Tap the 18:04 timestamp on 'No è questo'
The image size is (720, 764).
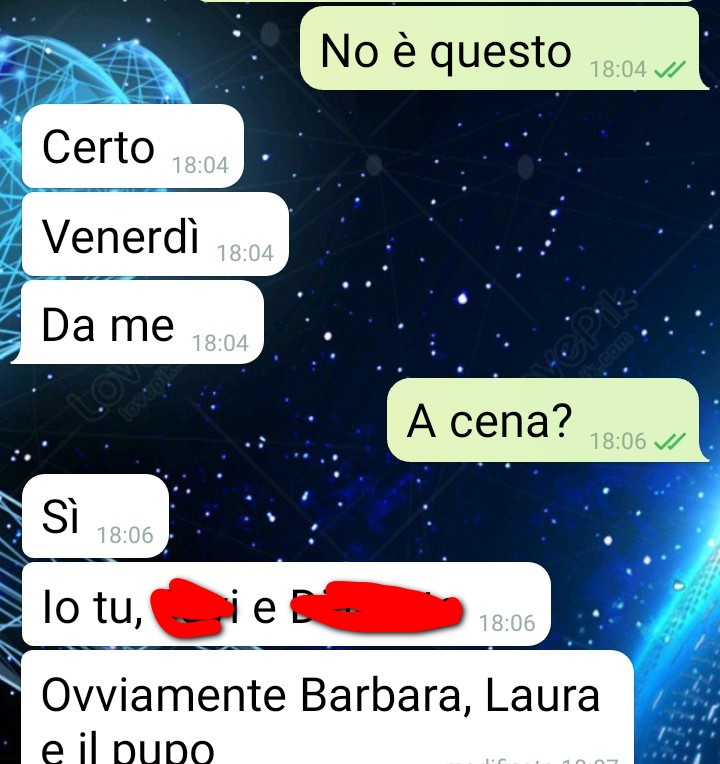(x=618, y=69)
